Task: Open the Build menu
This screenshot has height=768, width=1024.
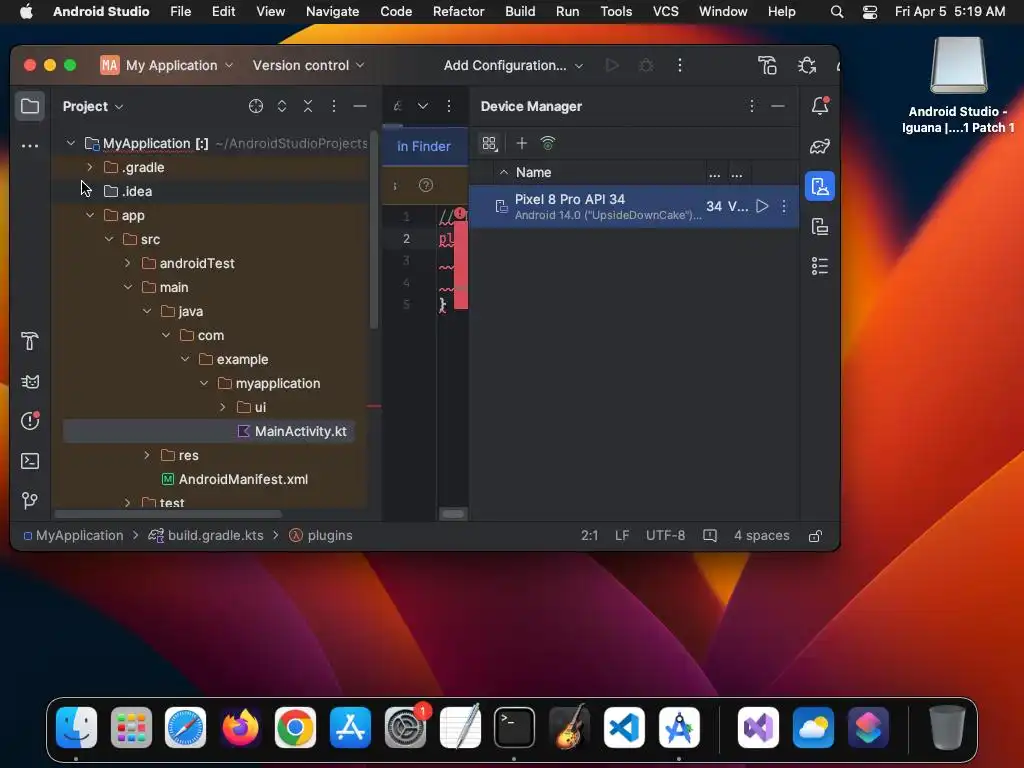Action: pos(520,11)
